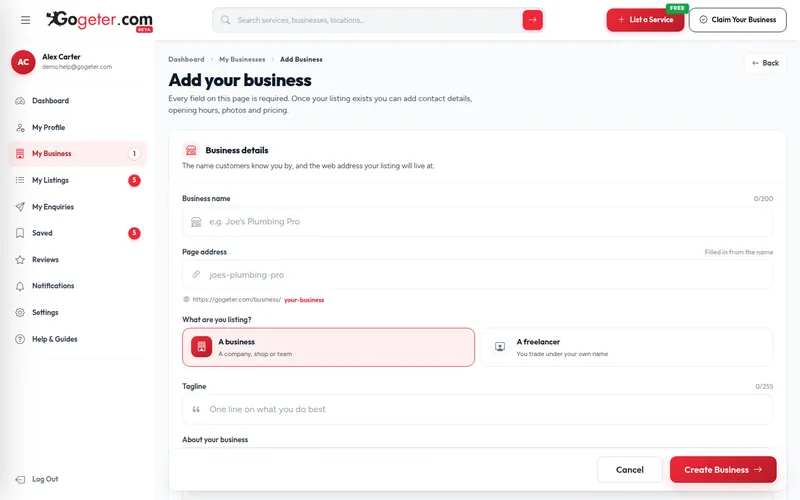Click the Help & Guides question icon
800x500 pixels.
coord(20,339)
